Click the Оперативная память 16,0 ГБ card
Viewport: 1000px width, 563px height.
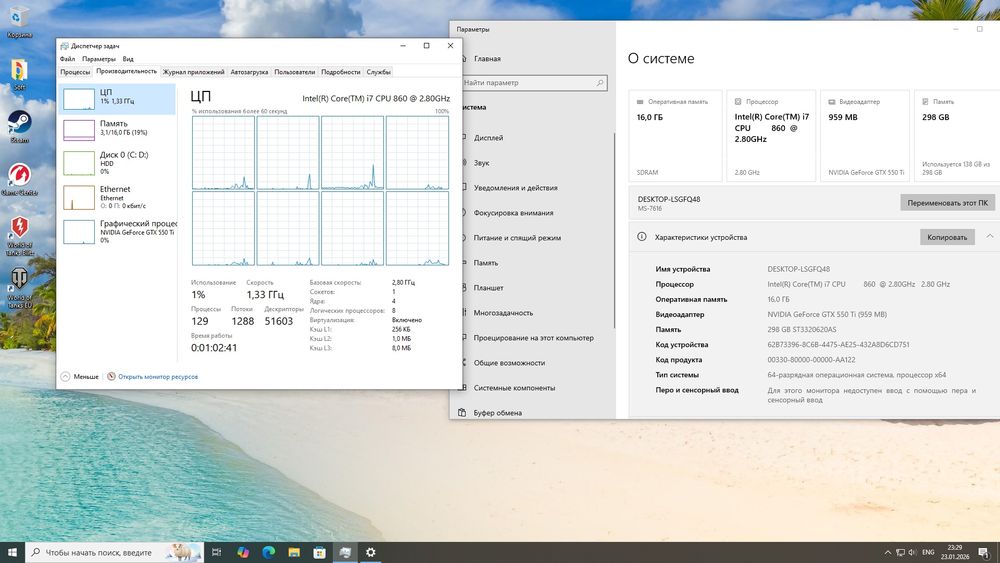(x=675, y=136)
